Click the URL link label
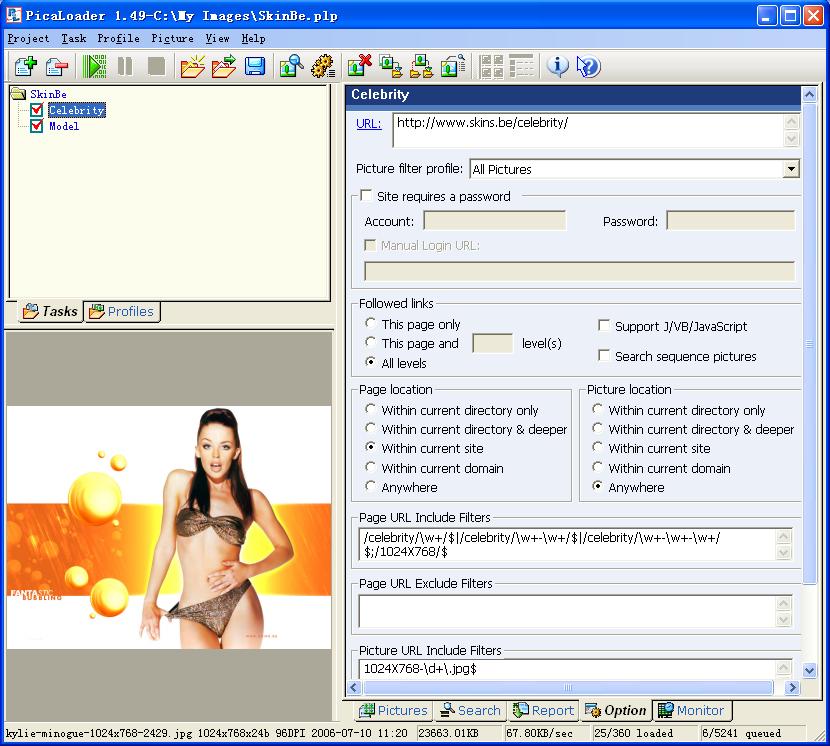Viewport: 830px width, 746px height. [x=369, y=124]
